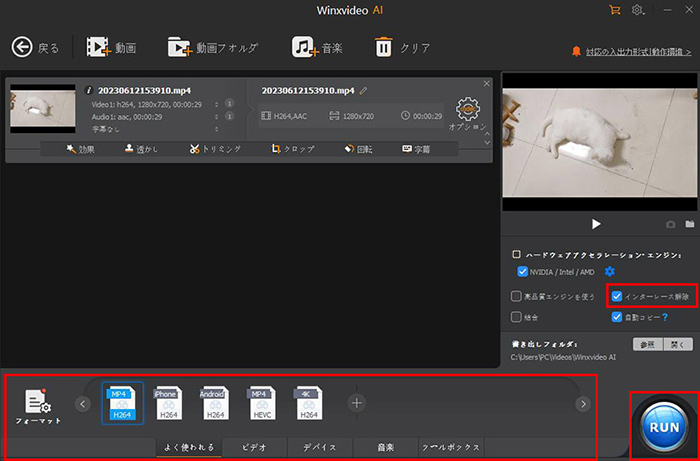The image size is (700, 461).
Task: Add music with 音楽 icon
Action: click(305, 47)
